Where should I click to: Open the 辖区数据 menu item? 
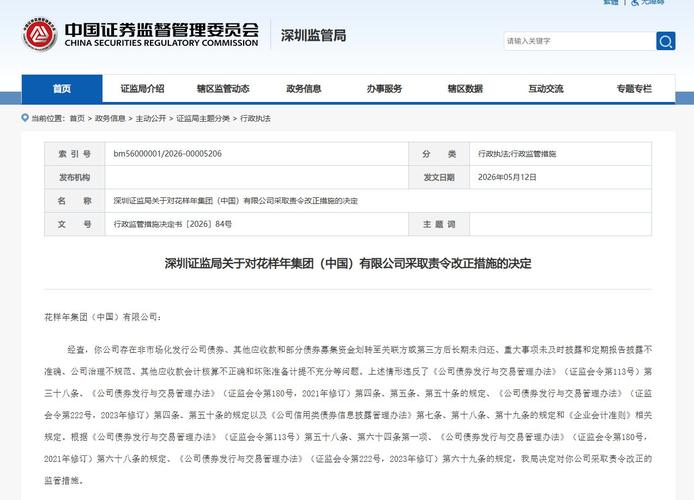tap(465, 88)
